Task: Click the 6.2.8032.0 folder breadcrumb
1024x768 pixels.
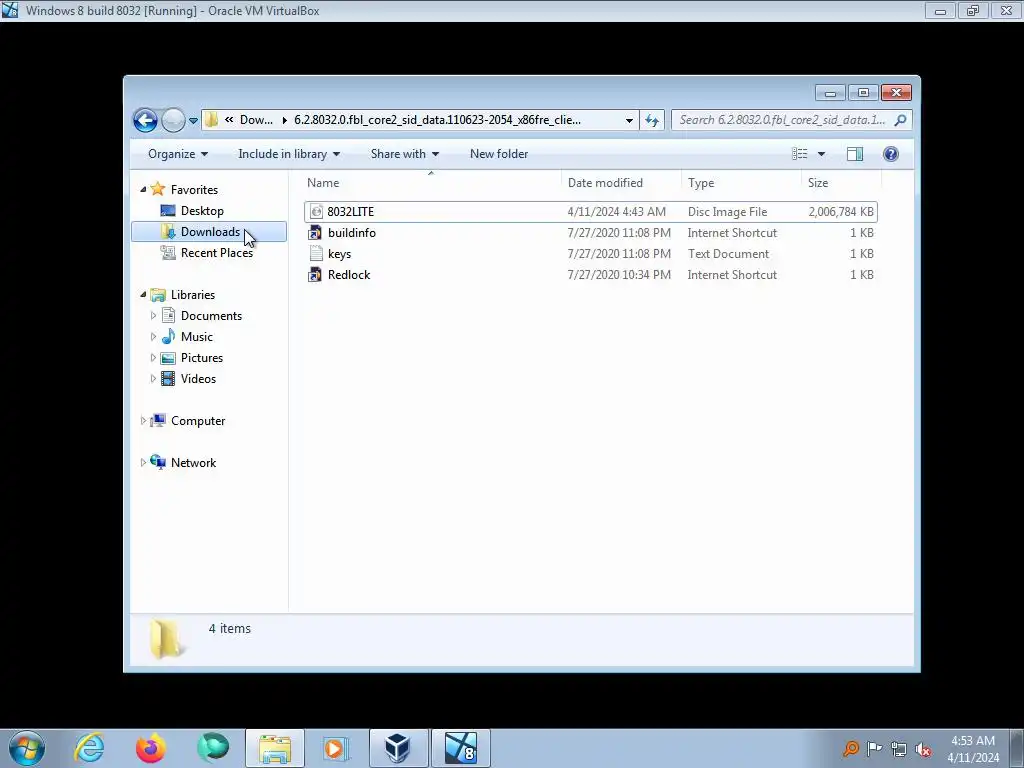Action: tap(438, 120)
